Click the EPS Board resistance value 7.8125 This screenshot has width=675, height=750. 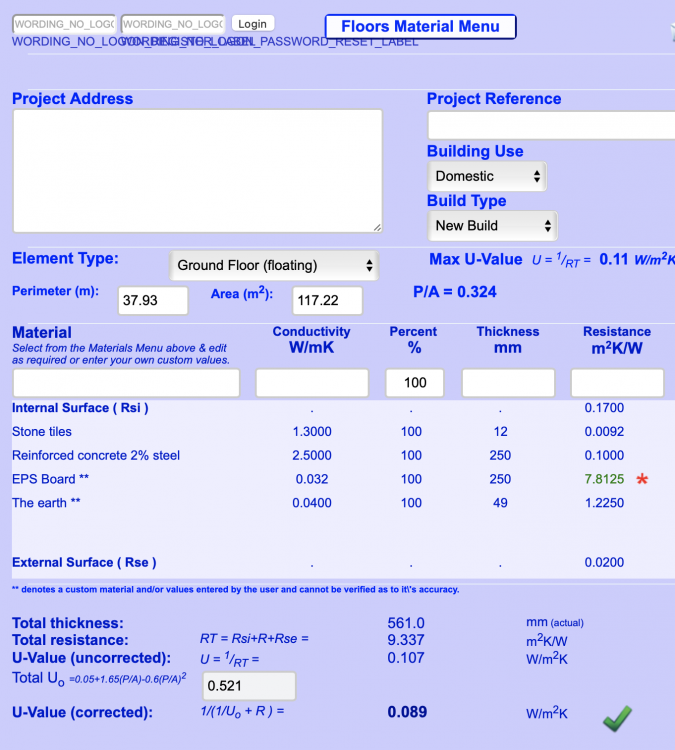point(604,479)
